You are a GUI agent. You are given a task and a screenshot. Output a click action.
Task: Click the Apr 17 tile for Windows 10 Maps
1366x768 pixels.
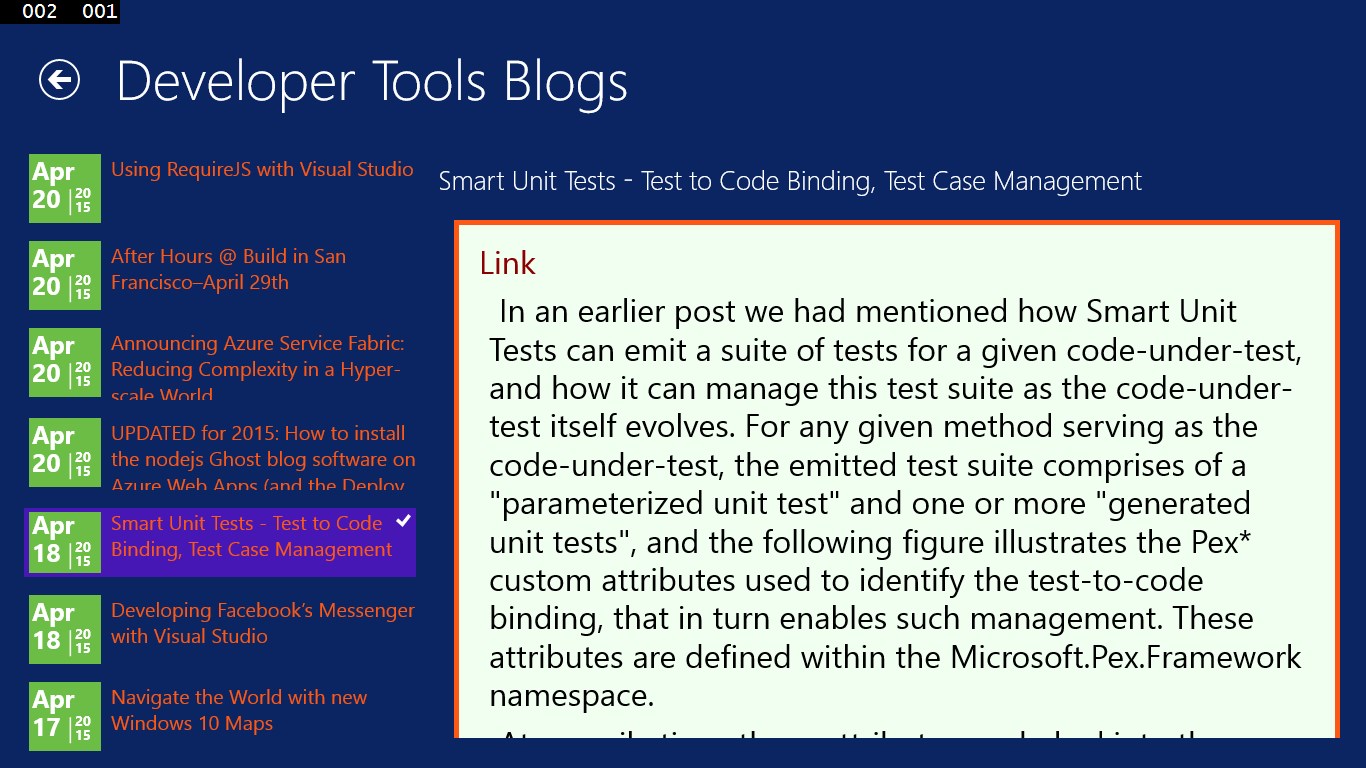[x=64, y=716]
